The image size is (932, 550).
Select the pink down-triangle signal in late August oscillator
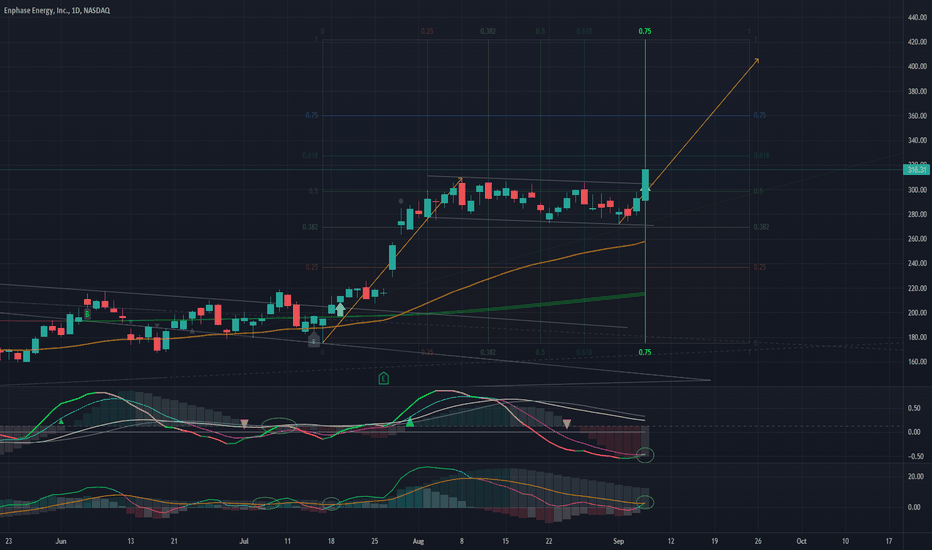(x=566, y=424)
